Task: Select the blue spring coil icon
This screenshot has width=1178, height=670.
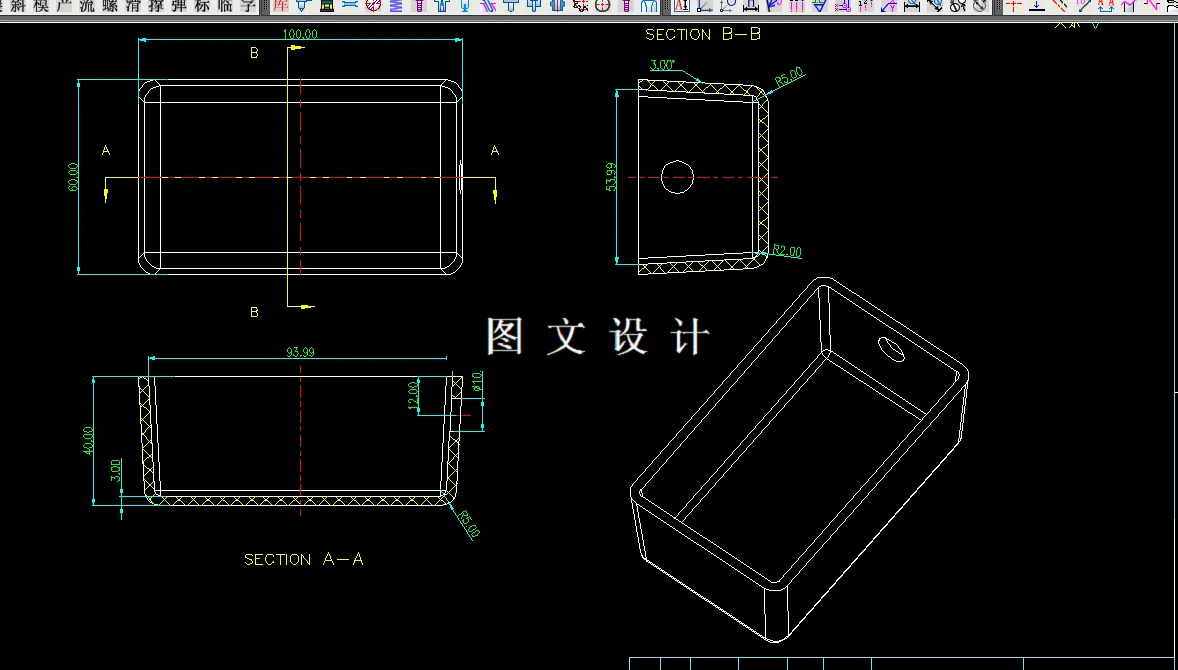Action: click(x=396, y=5)
